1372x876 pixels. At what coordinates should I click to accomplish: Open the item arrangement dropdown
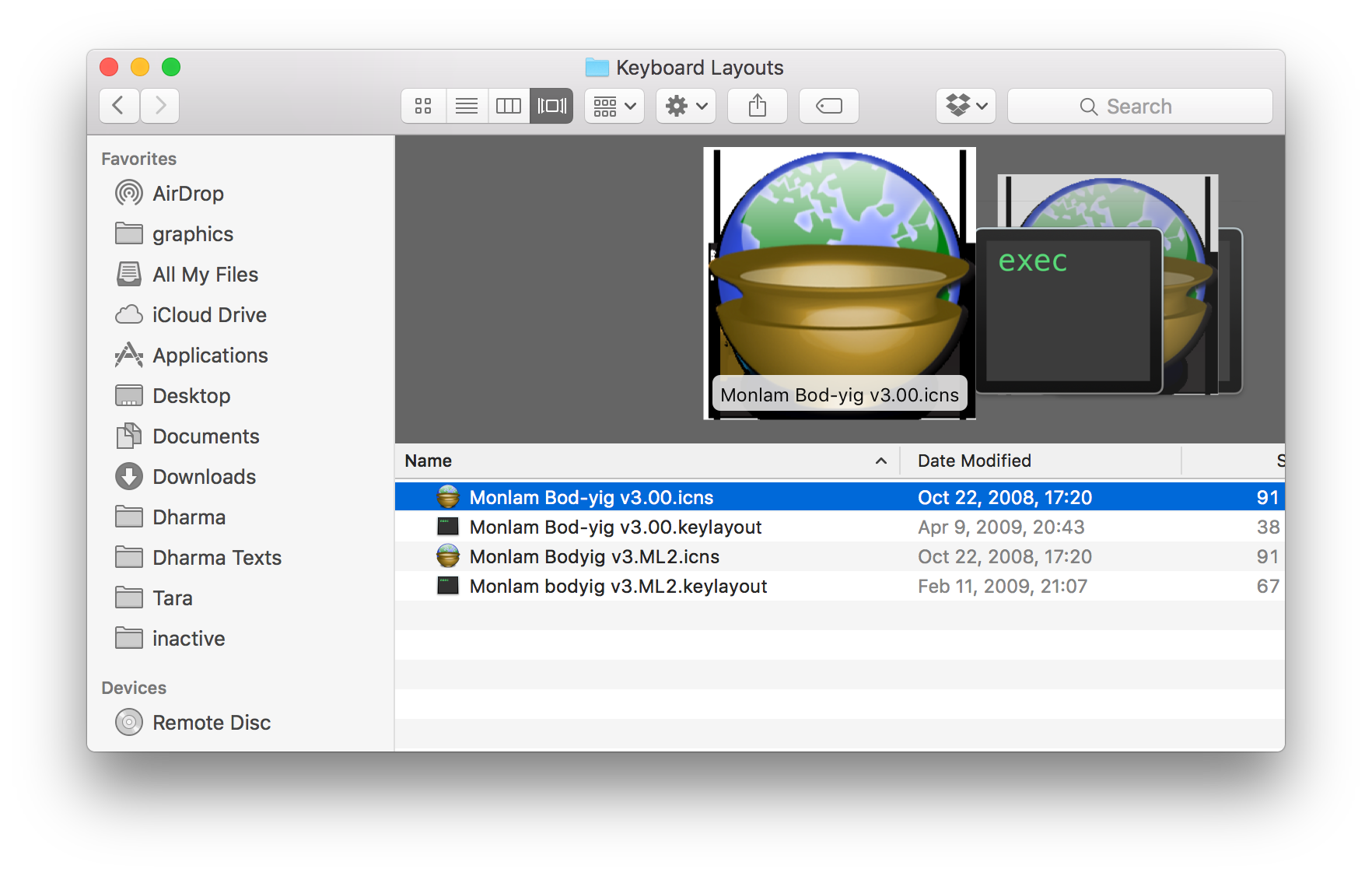point(614,106)
